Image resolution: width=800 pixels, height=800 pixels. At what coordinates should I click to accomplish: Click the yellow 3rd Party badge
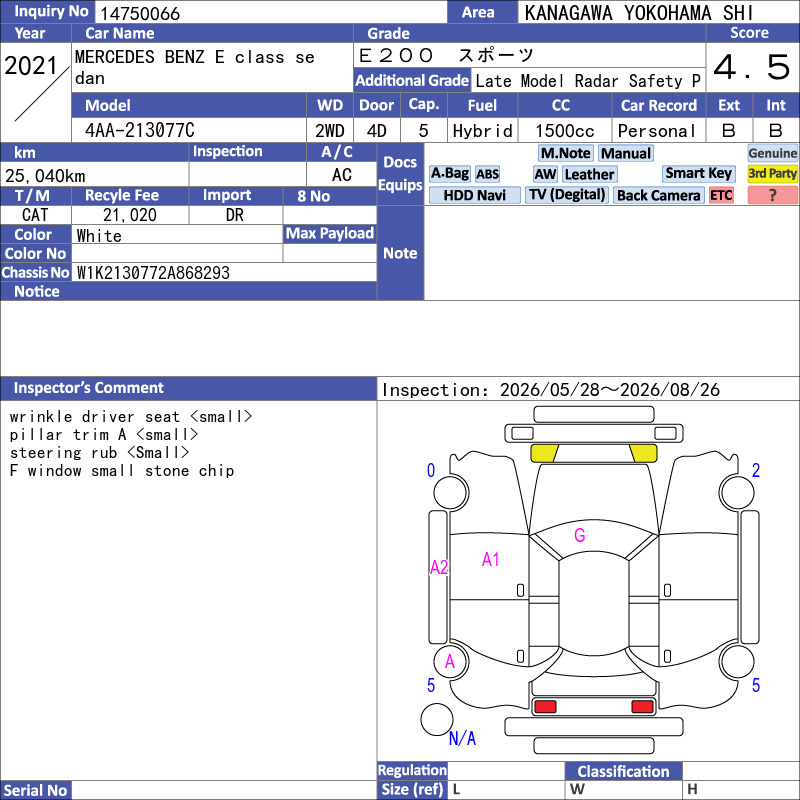(x=772, y=174)
